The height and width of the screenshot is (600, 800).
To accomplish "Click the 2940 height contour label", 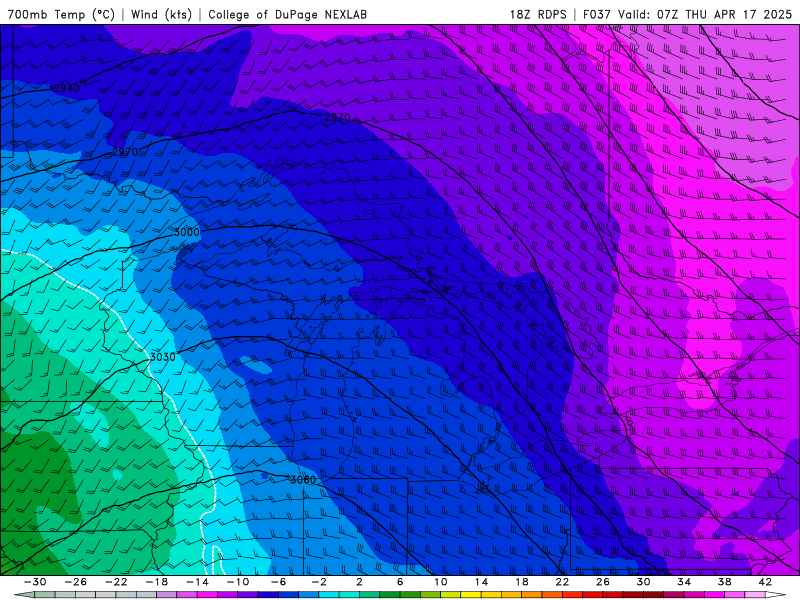I will pos(67,88).
